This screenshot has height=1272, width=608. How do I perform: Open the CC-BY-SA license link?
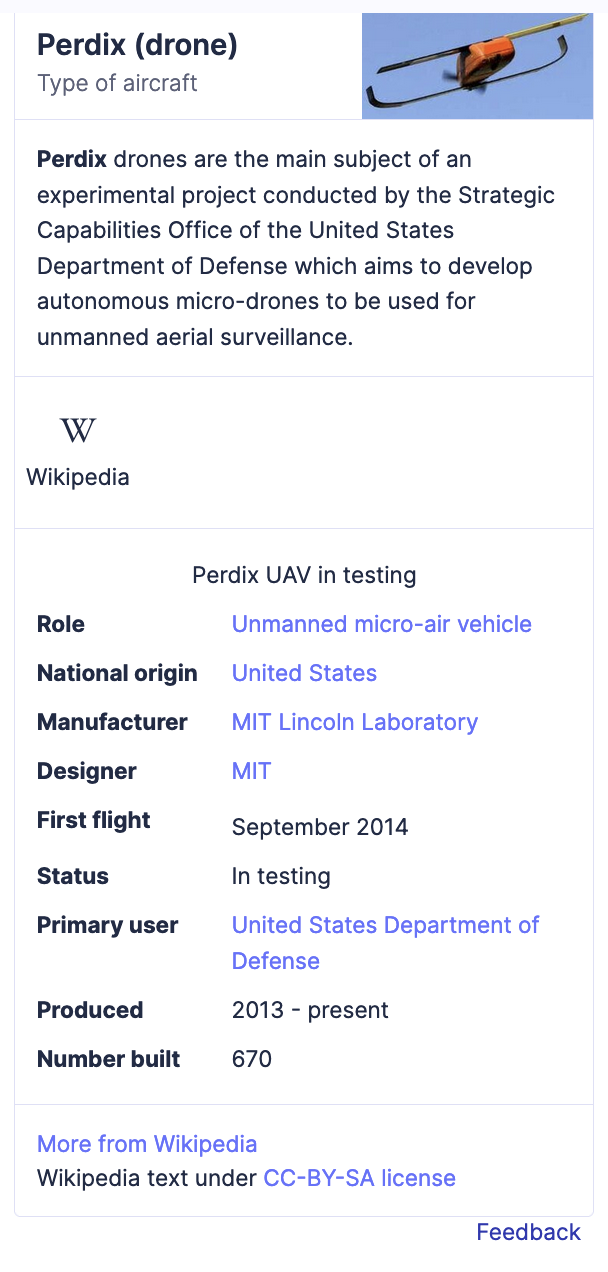pos(359,1178)
